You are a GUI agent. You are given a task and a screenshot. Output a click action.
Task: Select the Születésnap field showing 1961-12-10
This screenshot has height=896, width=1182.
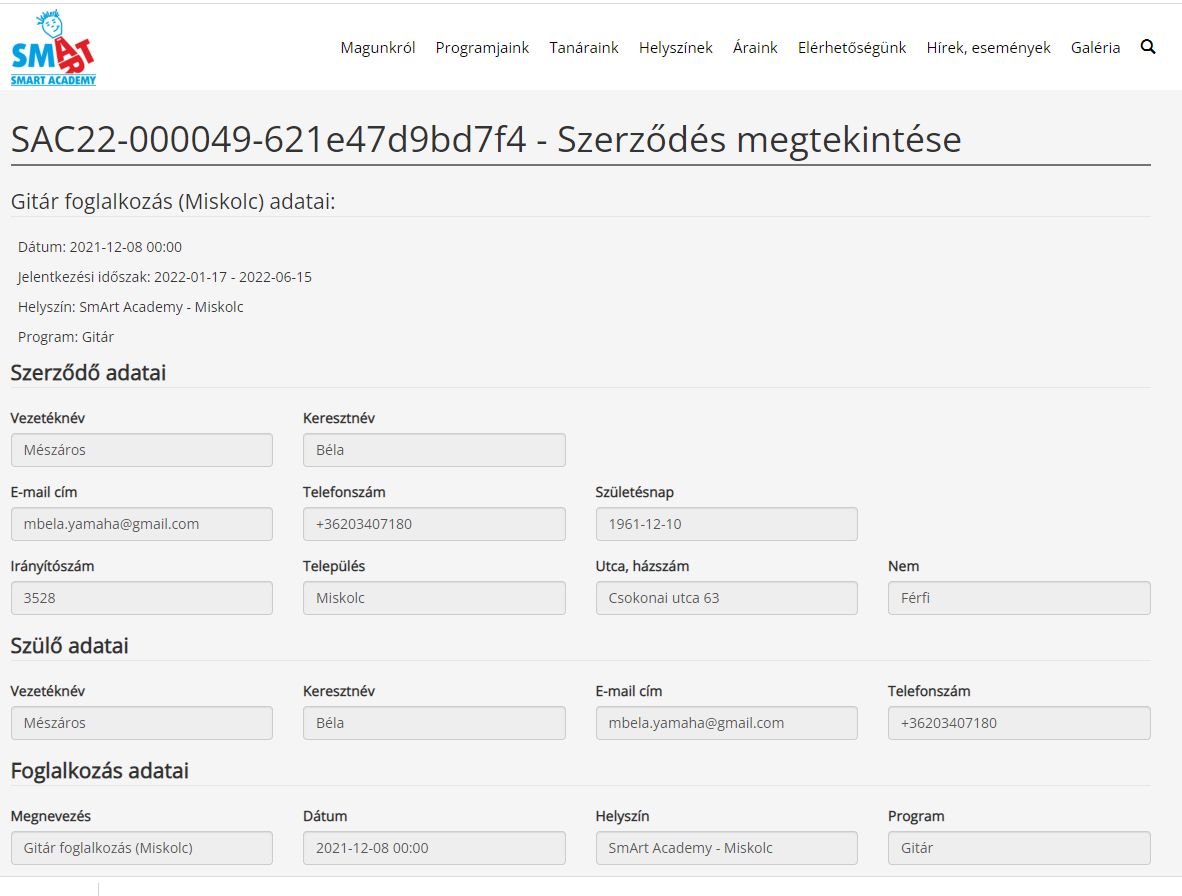(x=726, y=524)
